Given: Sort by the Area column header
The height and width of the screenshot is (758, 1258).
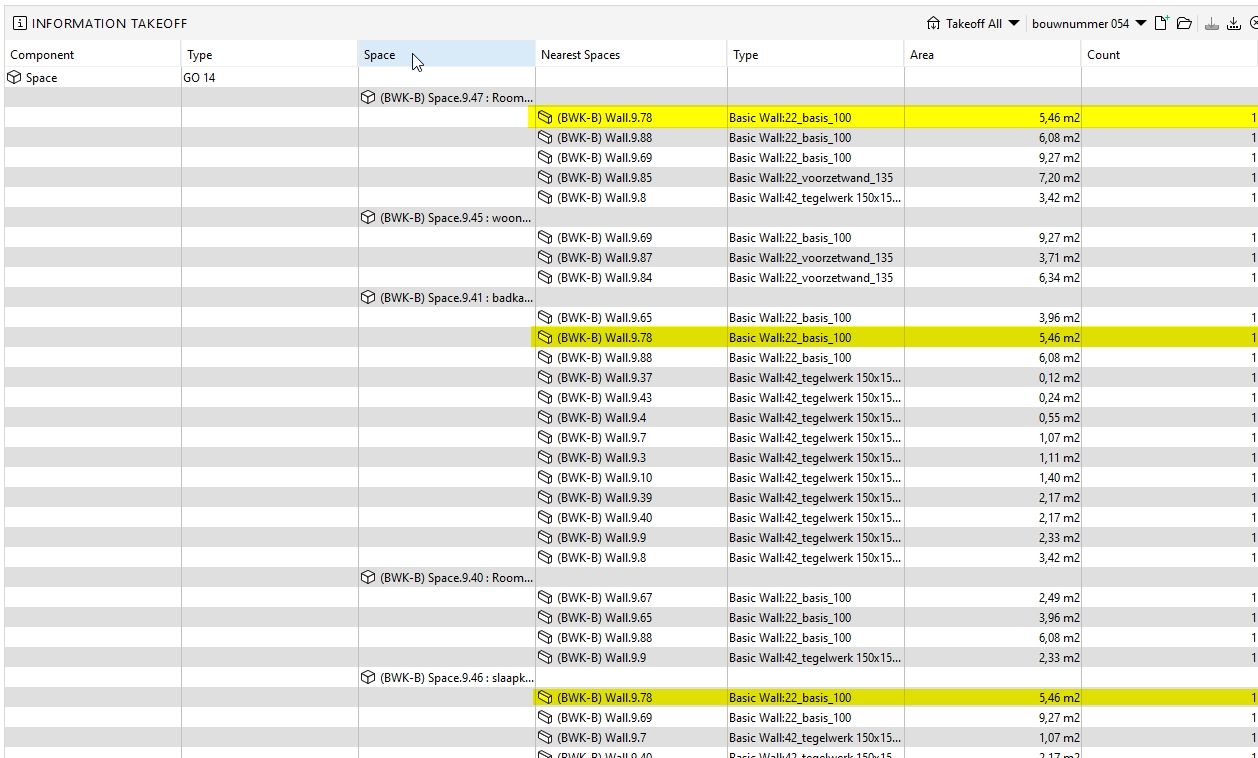Looking at the screenshot, I should (x=993, y=55).
